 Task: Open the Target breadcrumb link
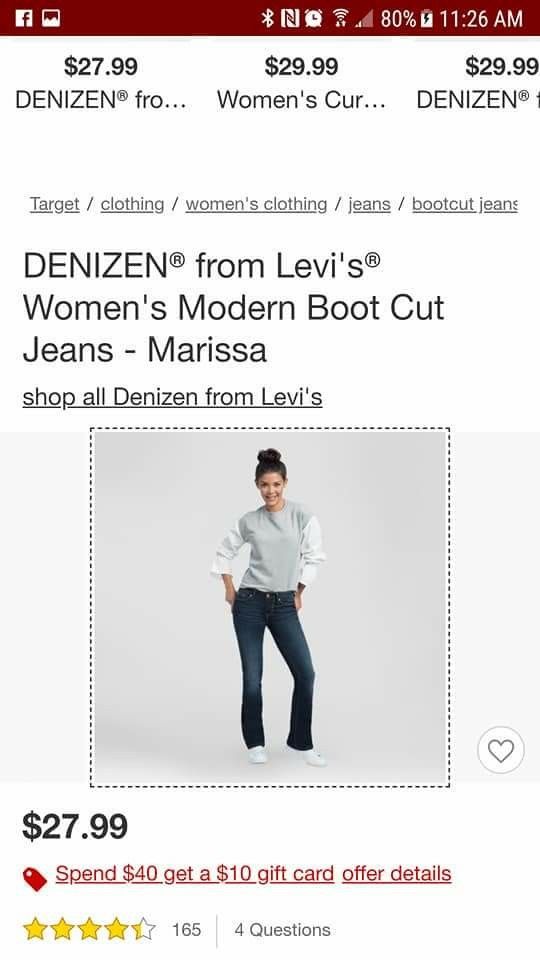[x=54, y=204]
